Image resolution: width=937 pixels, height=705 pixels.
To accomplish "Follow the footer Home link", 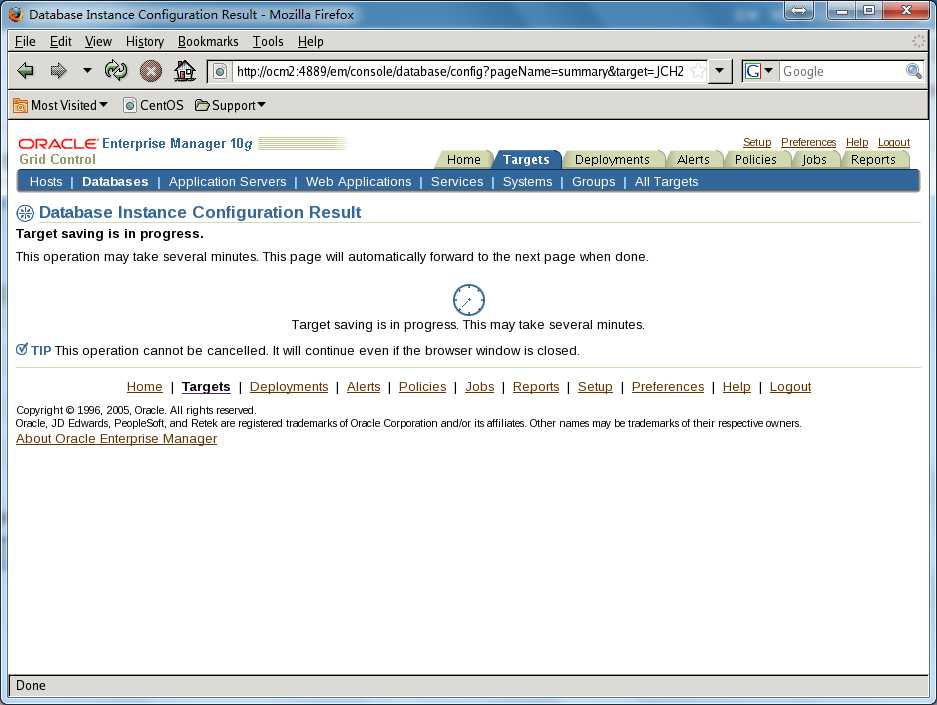I will point(145,387).
